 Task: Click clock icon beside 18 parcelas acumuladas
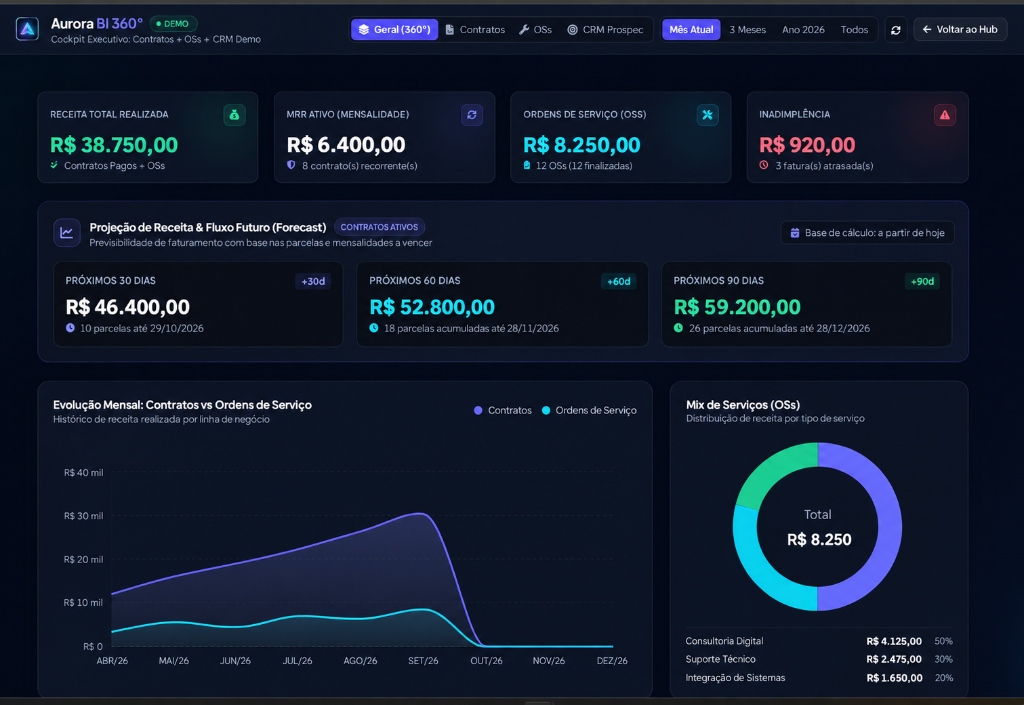(374, 328)
